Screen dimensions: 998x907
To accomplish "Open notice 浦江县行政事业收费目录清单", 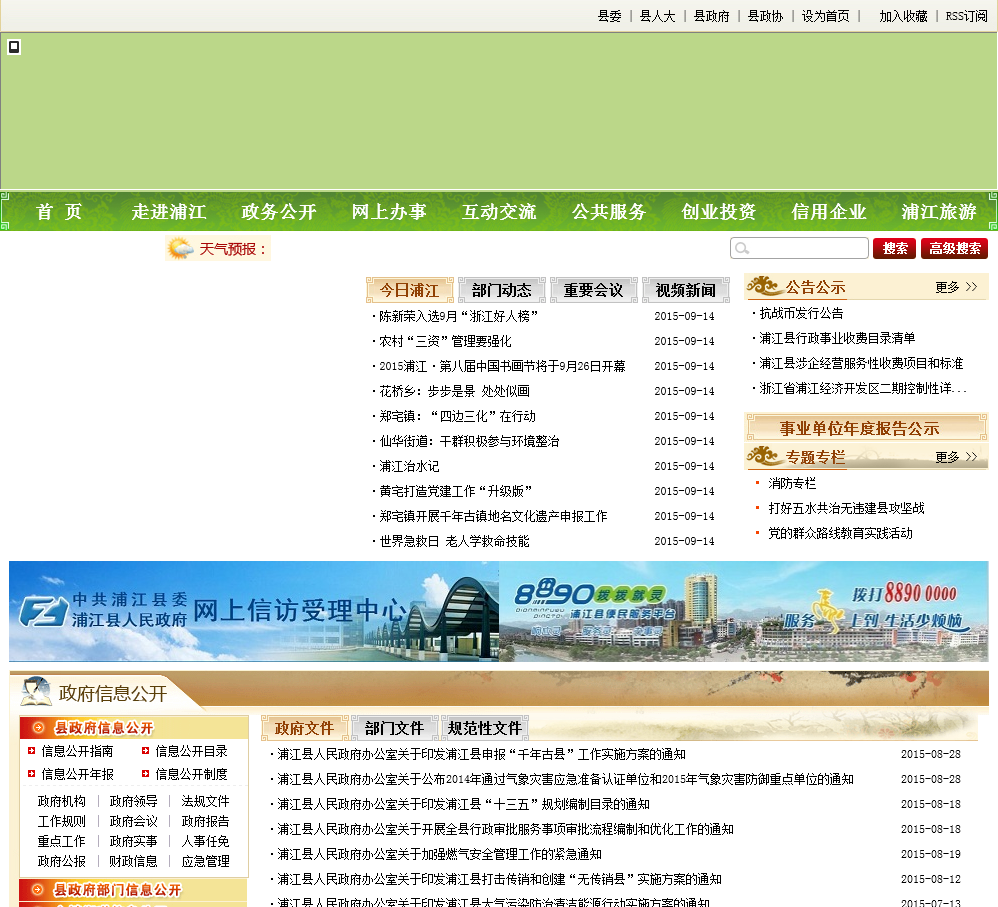I will pyautogui.click(x=837, y=338).
